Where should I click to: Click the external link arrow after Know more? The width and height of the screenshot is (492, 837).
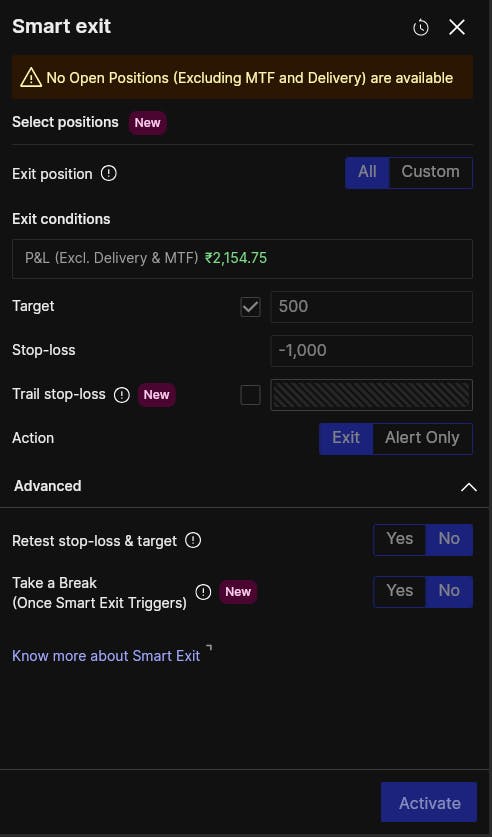pyautogui.click(x=209, y=648)
